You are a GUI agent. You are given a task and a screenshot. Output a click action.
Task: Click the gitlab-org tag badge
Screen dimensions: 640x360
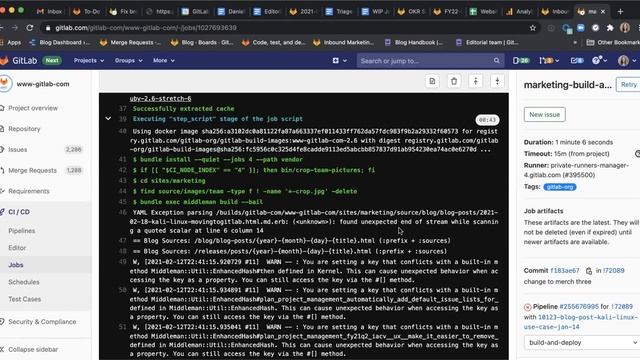(560, 187)
